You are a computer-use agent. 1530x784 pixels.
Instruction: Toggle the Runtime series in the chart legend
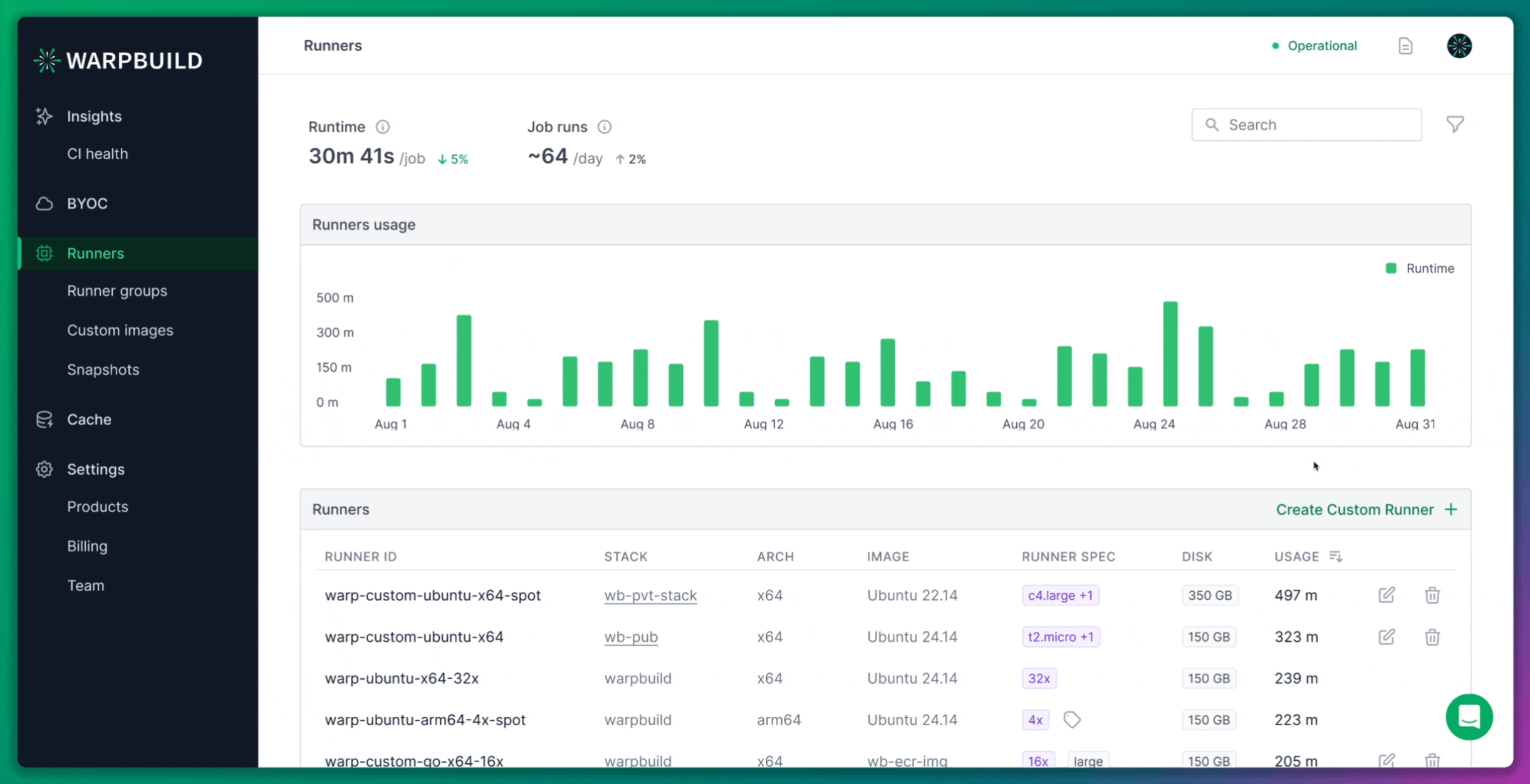click(x=1421, y=268)
